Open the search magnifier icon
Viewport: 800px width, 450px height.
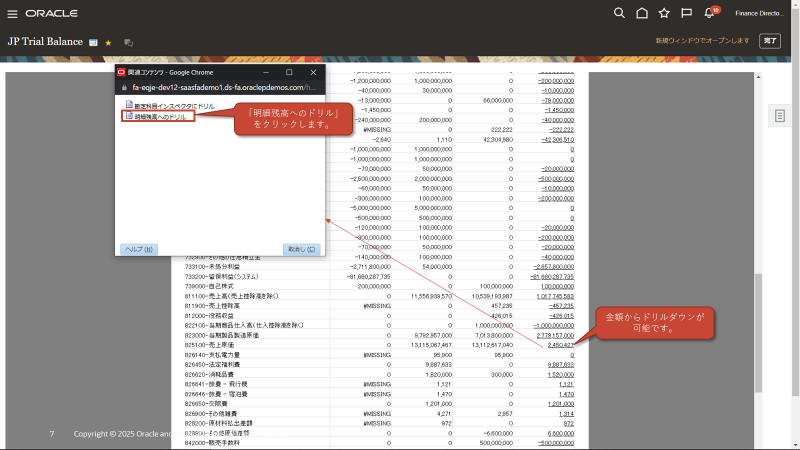pyautogui.click(x=619, y=13)
